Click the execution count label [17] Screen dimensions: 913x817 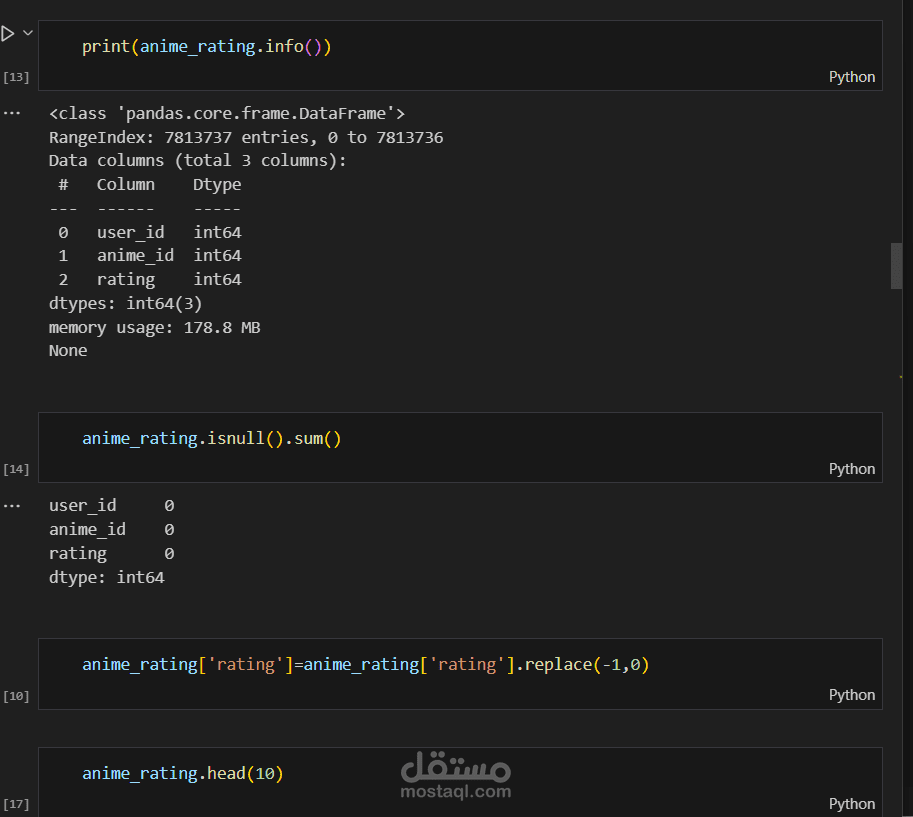click(x=16, y=804)
